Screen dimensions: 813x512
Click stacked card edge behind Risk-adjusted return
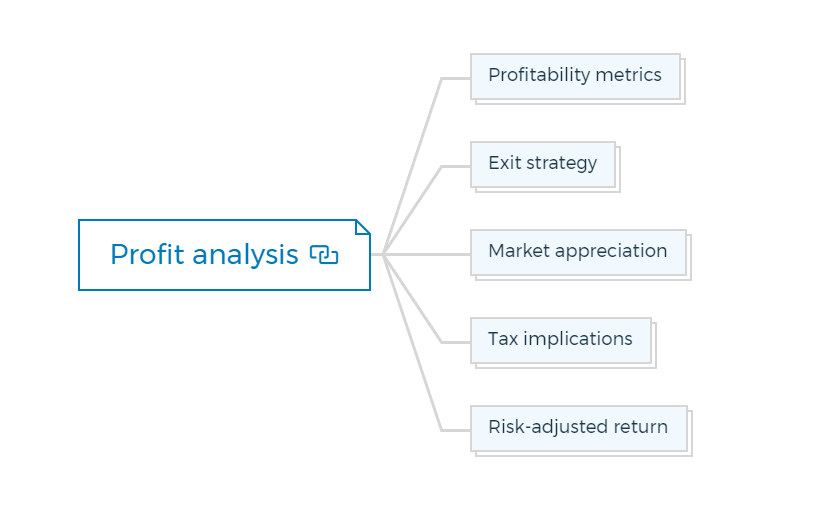[691, 434]
